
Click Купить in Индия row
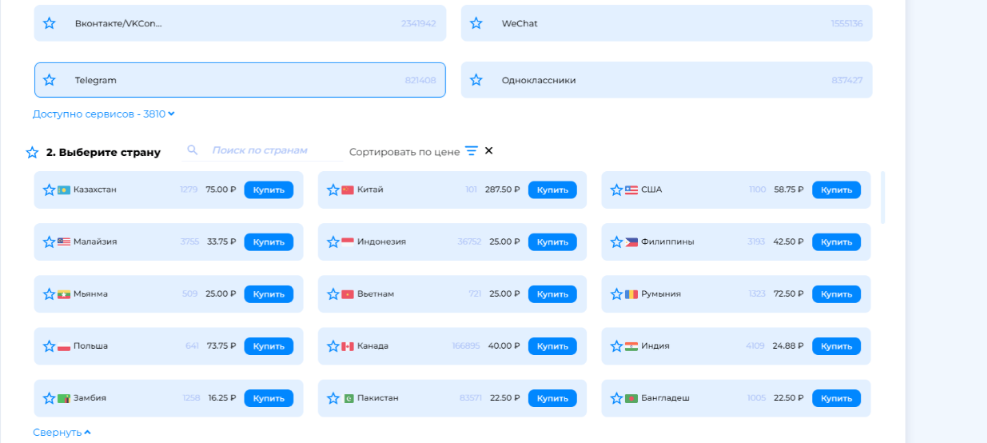coord(837,346)
